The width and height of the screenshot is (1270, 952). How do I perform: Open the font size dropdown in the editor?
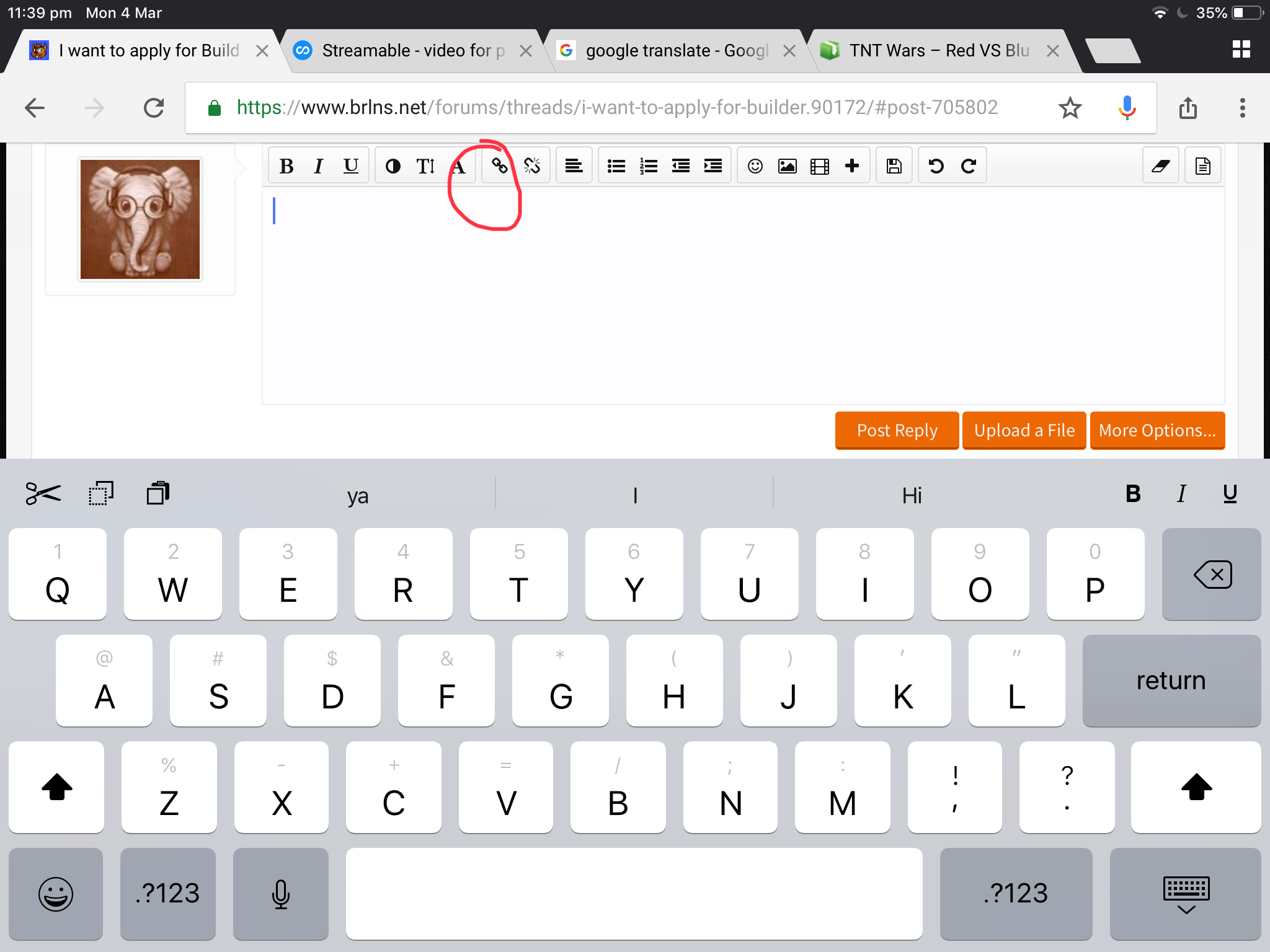[x=425, y=165]
